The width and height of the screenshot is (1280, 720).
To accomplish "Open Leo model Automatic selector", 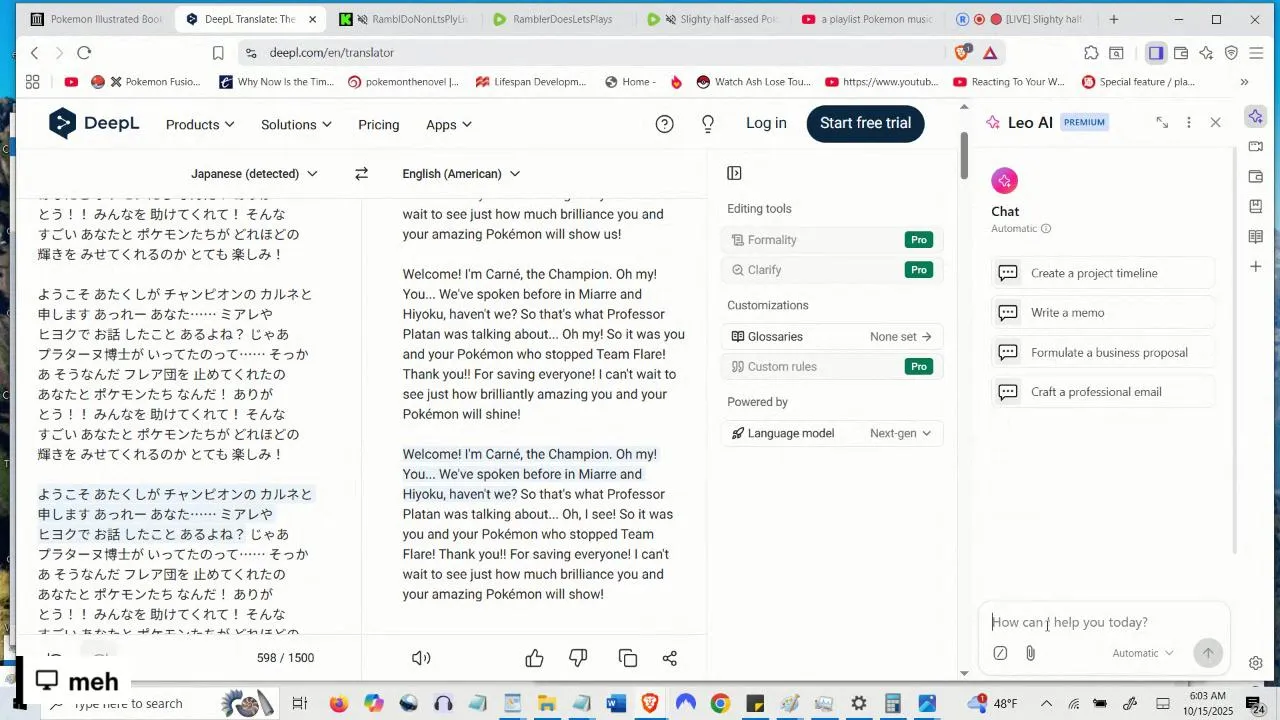I will point(1143,653).
